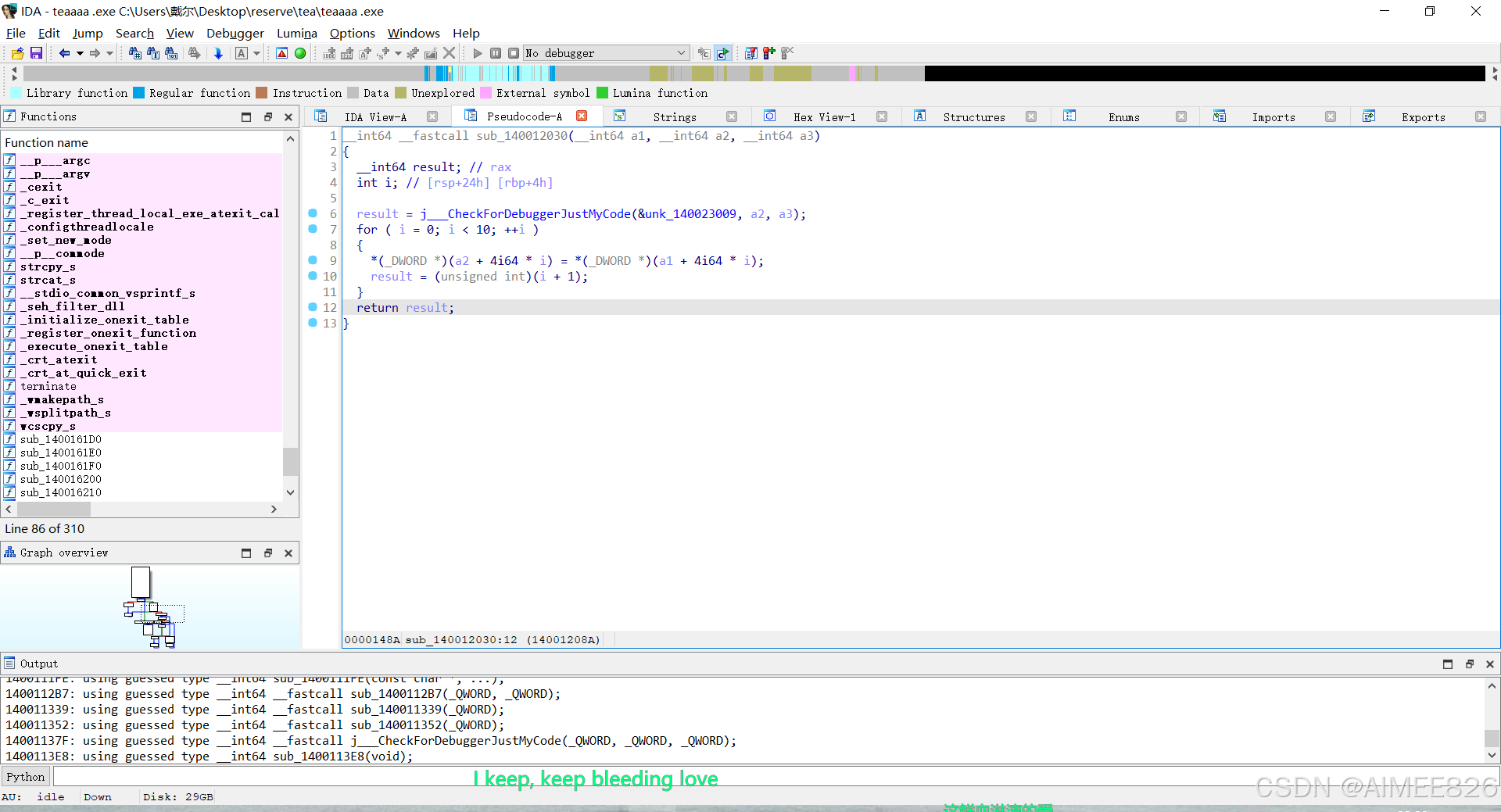Toggle the blue marker beside line 6
The image size is (1501, 812).
point(312,213)
